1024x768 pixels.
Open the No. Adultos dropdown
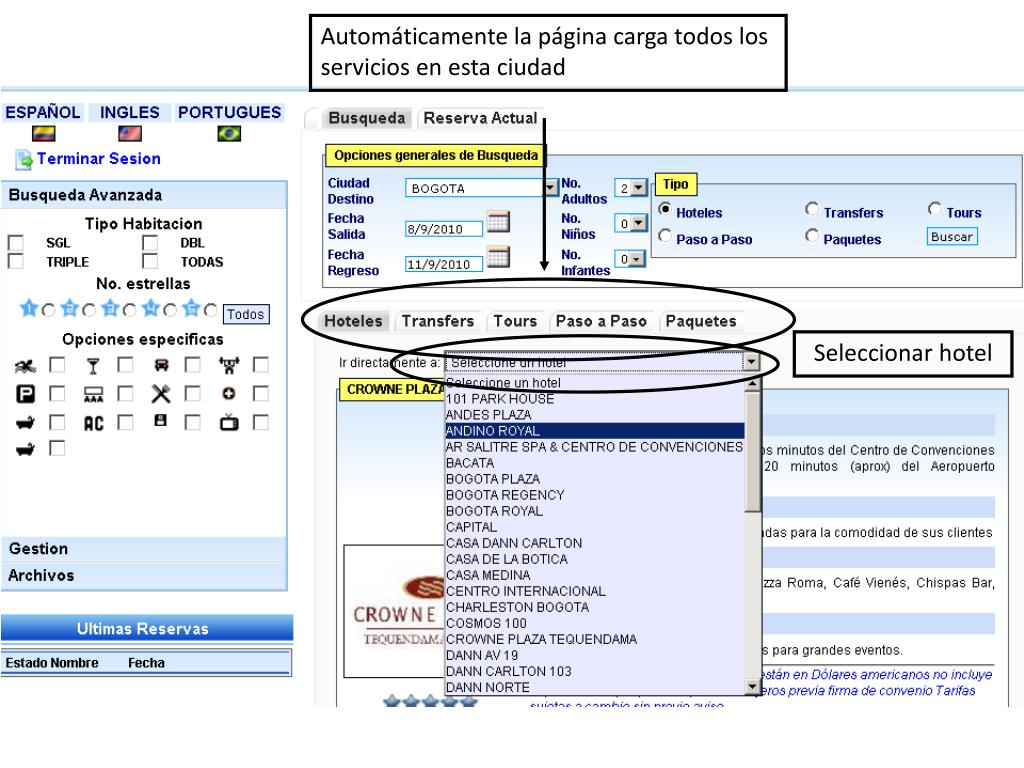pos(631,188)
